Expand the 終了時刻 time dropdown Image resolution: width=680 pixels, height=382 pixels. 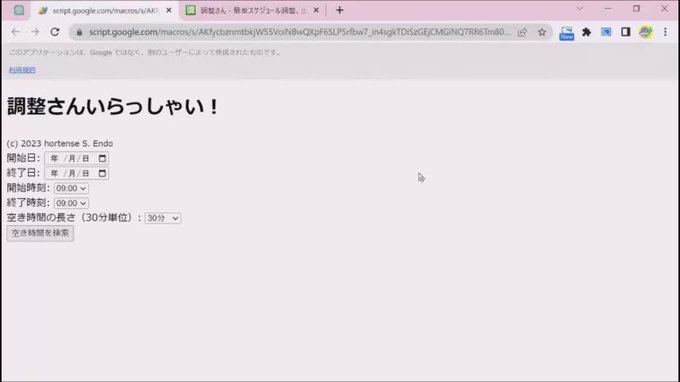[71, 203]
